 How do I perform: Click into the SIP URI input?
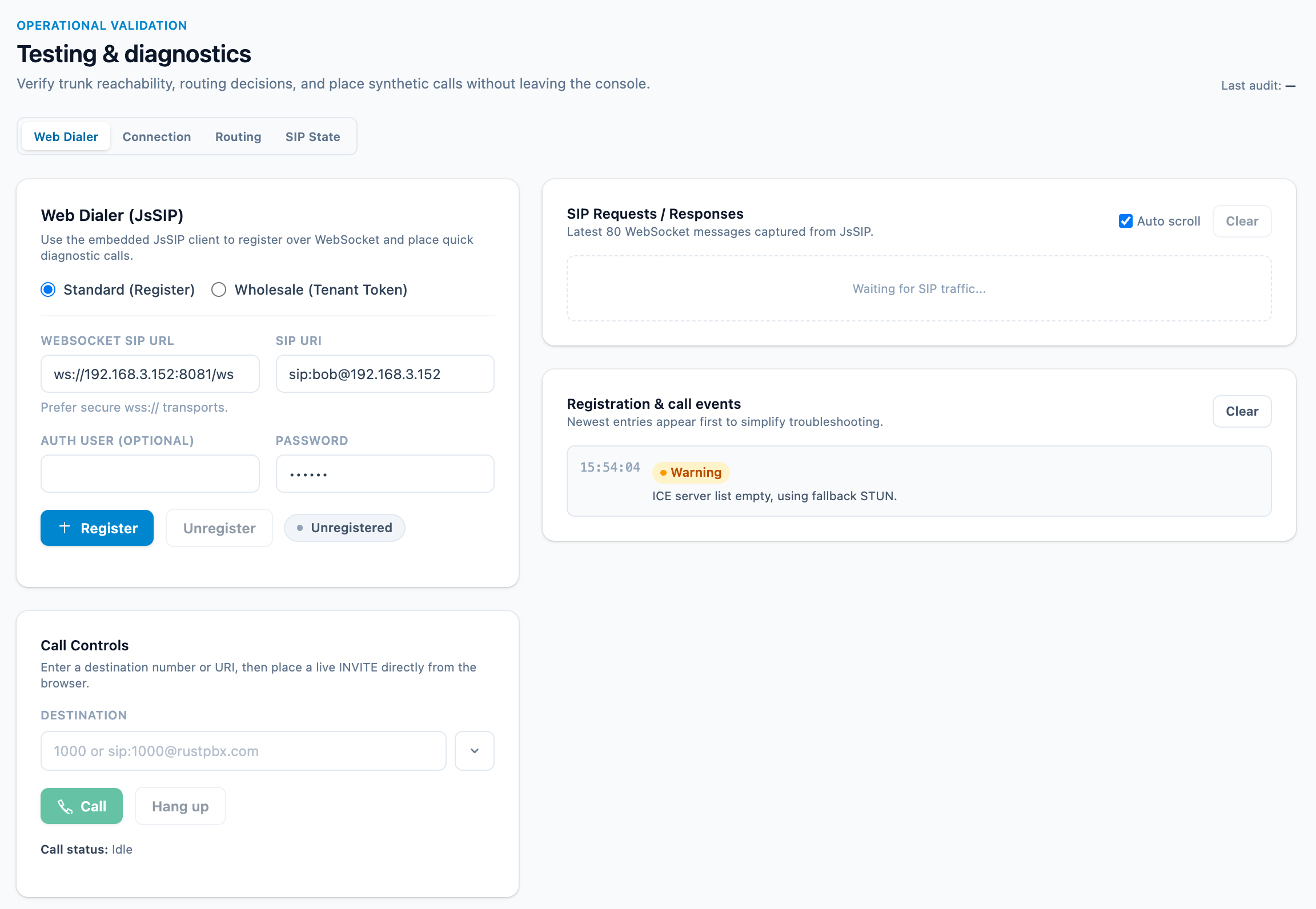[384, 374]
